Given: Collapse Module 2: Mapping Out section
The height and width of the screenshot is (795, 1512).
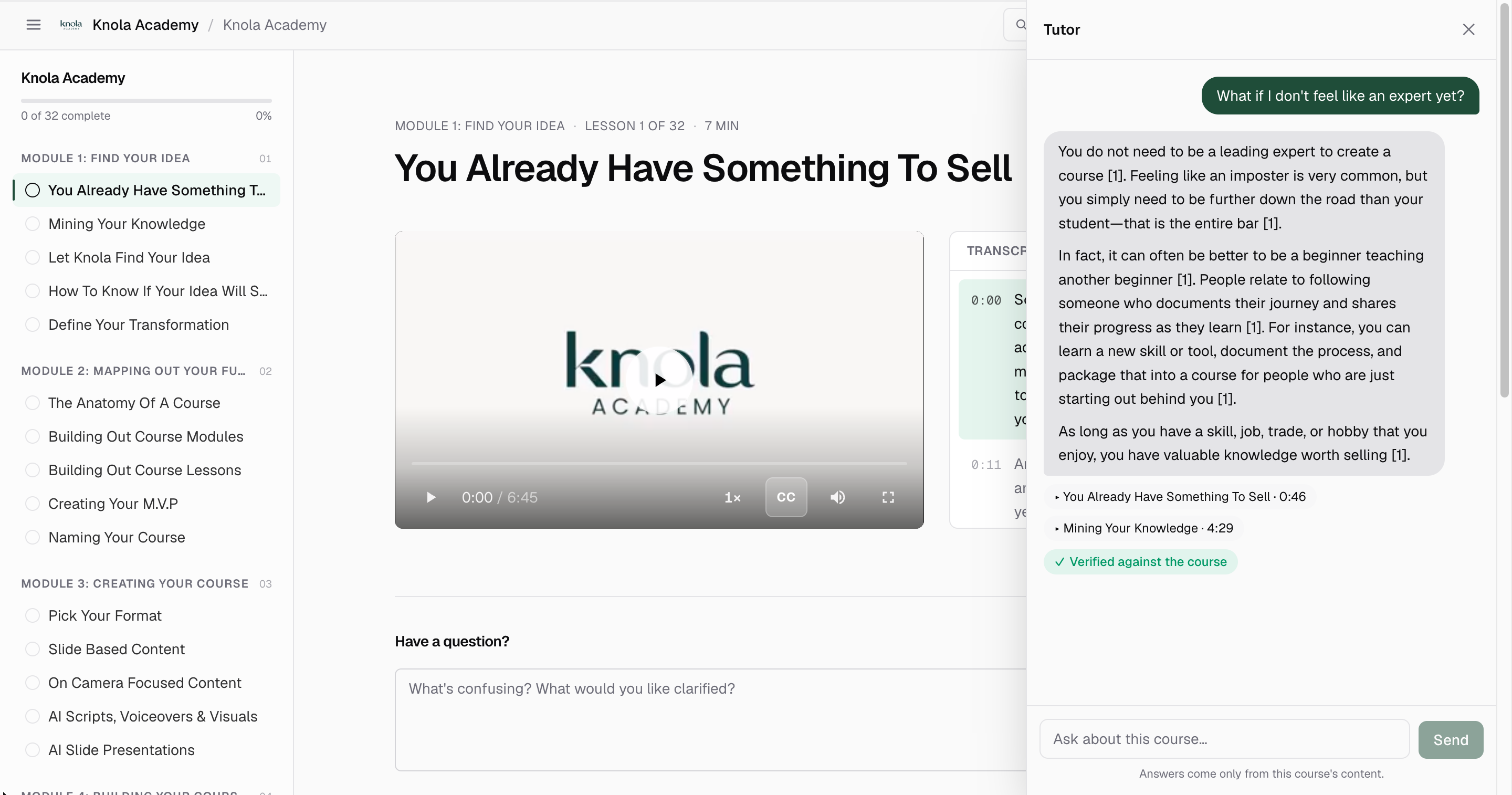Looking at the screenshot, I should [146, 371].
